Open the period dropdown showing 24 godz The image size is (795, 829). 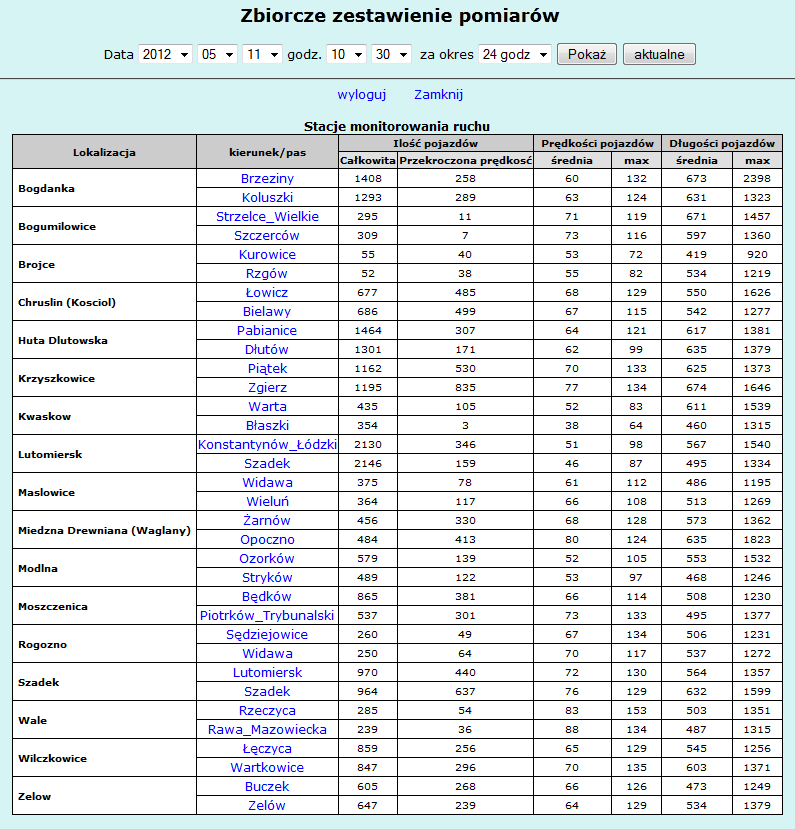point(515,54)
